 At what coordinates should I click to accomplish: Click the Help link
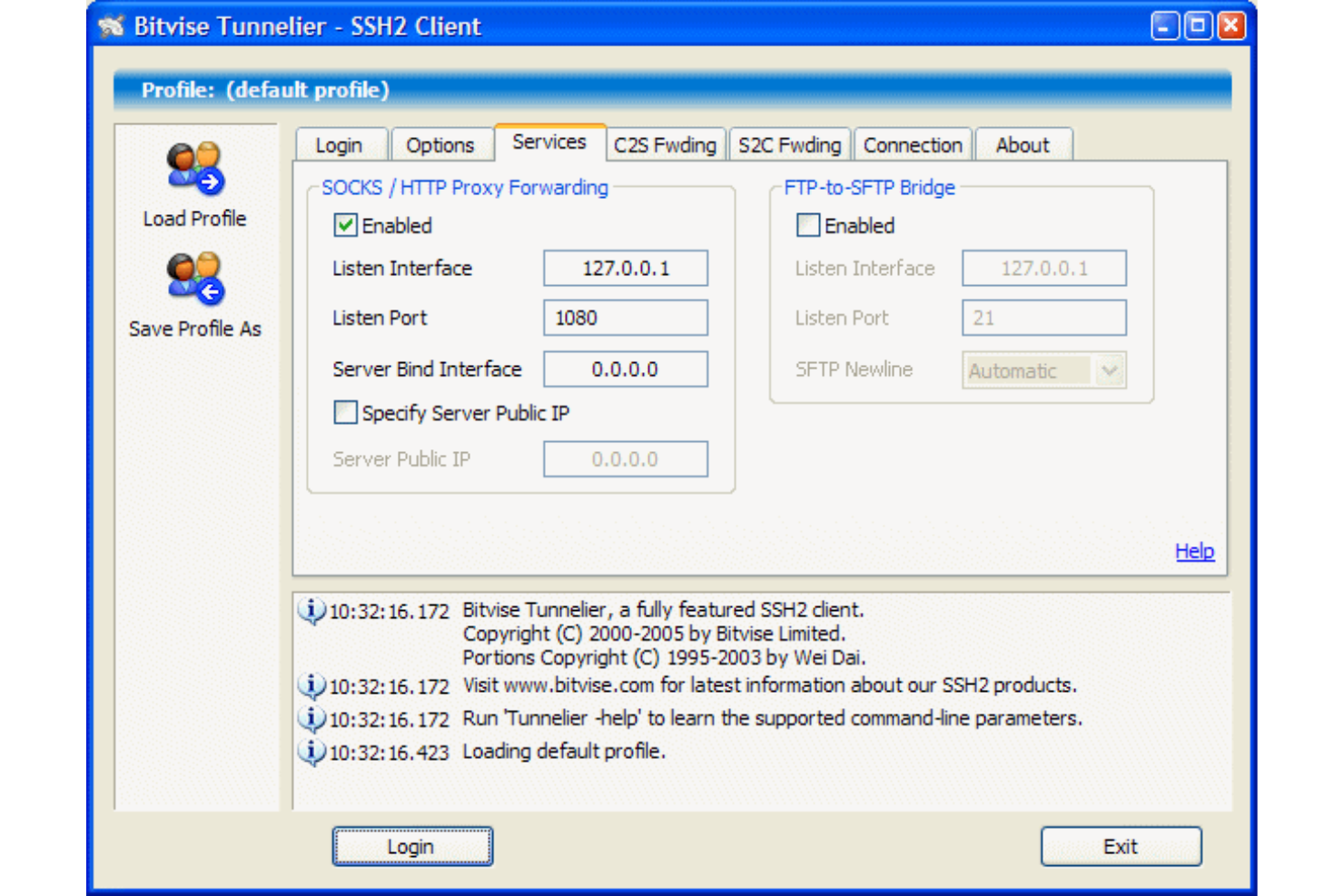click(x=1194, y=550)
